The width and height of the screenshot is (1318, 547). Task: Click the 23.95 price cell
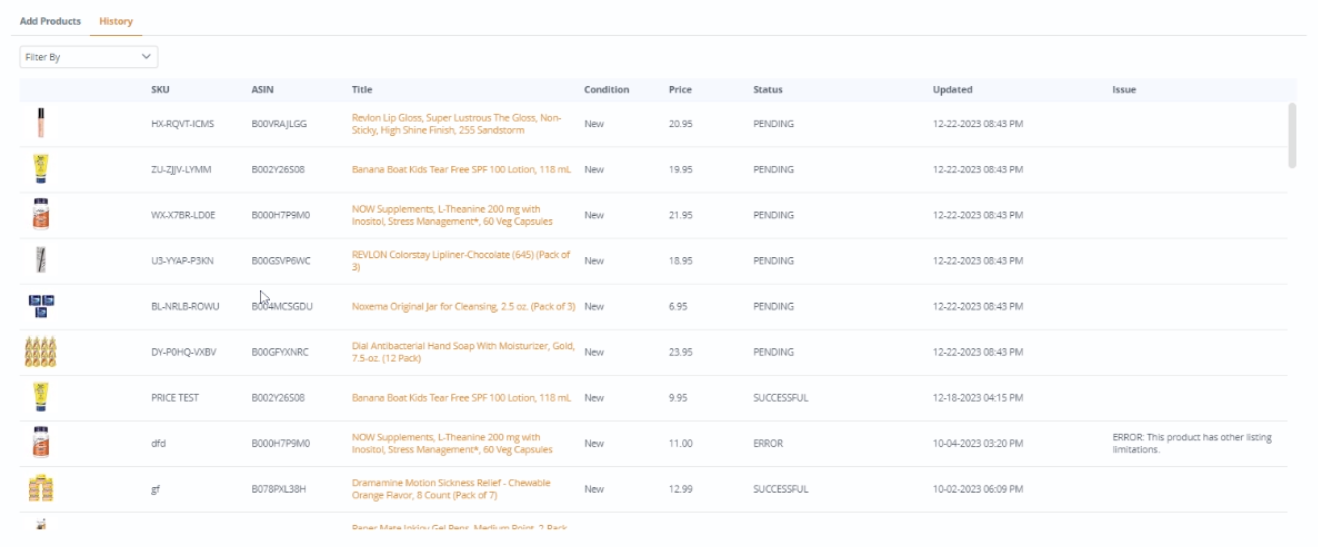681,352
